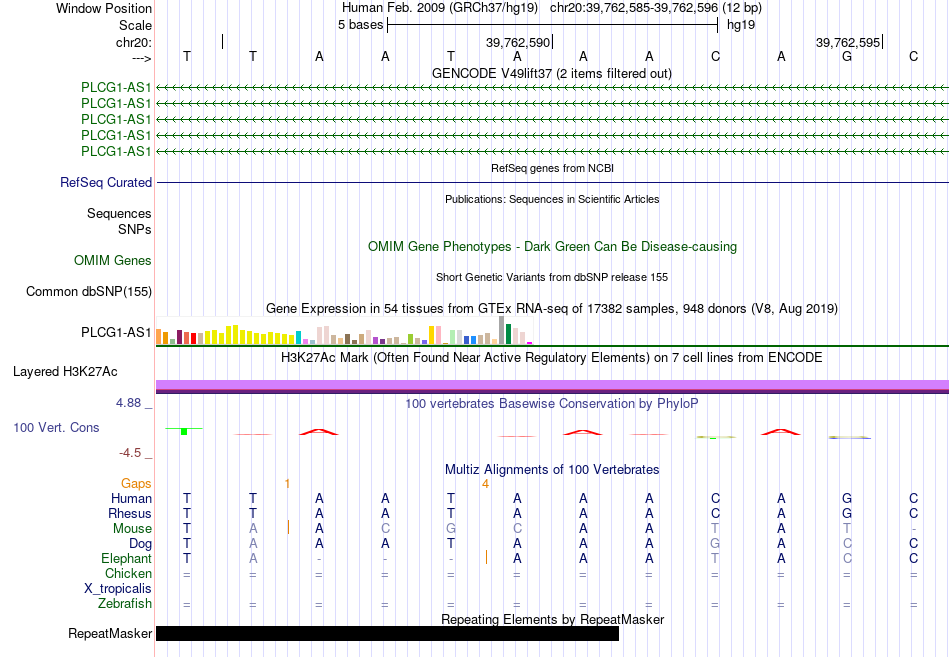Click the dark green bar in GTEx expression chart
This screenshot has width=950, height=657.
pos(508,334)
